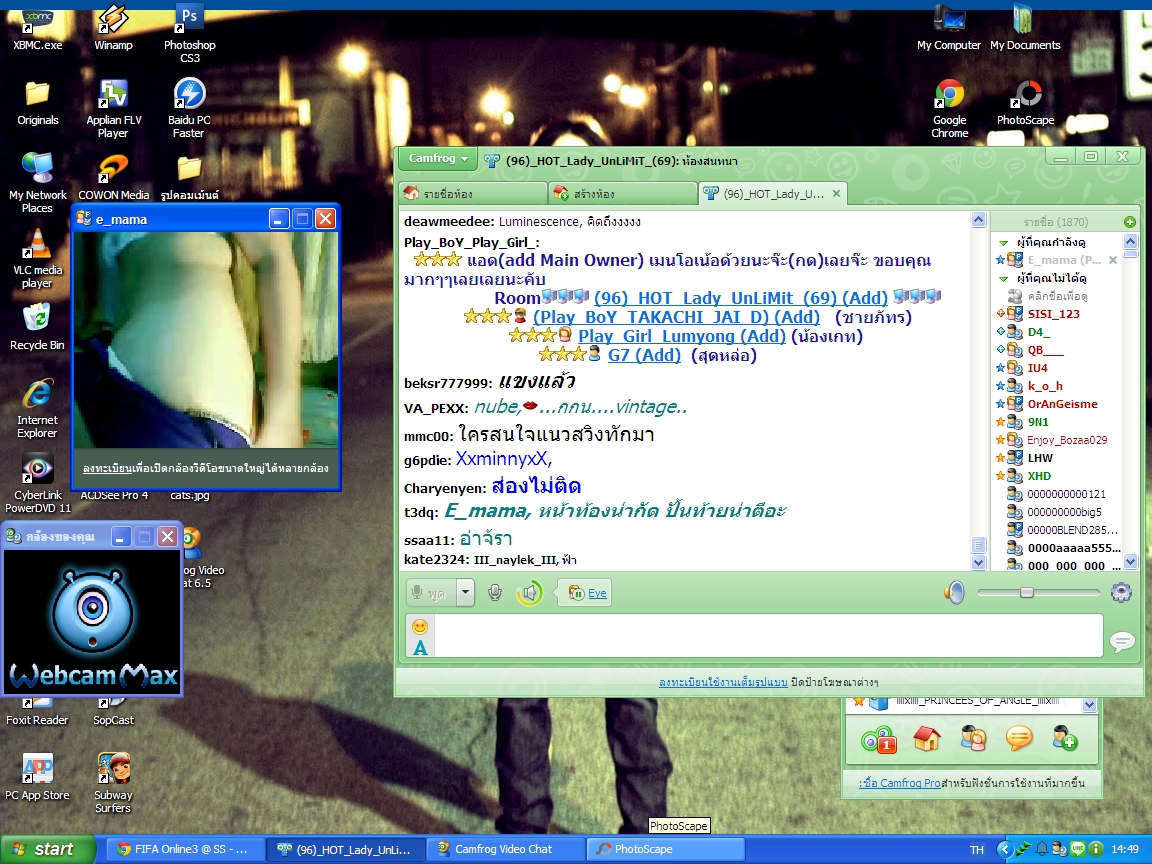Select user OrAnGeisme in the user list
The width and height of the screenshot is (1152, 864).
(x=1062, y=404)
